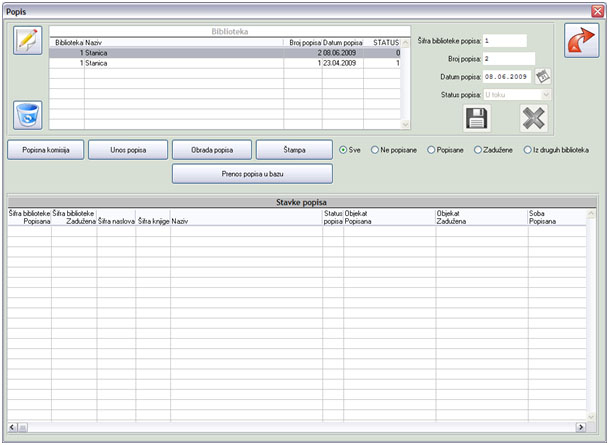The height and width of the screenshot is (445, 609).
Task: Choose the Iz druguih biblioteka option
Action: click(526, 150)
